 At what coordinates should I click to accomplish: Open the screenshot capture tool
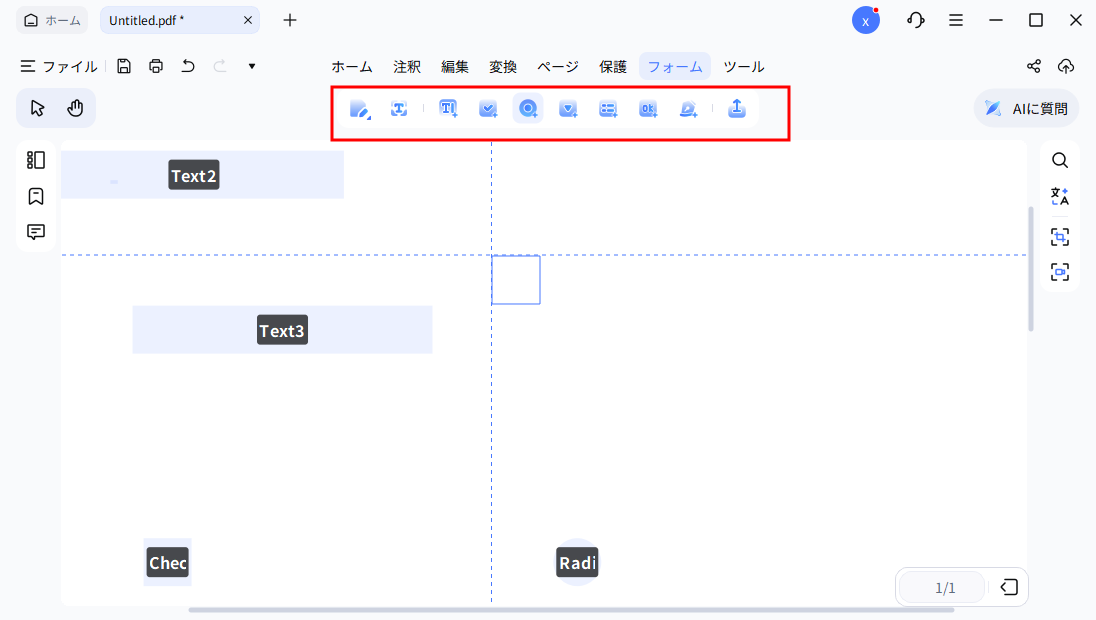pos(1060,237)
